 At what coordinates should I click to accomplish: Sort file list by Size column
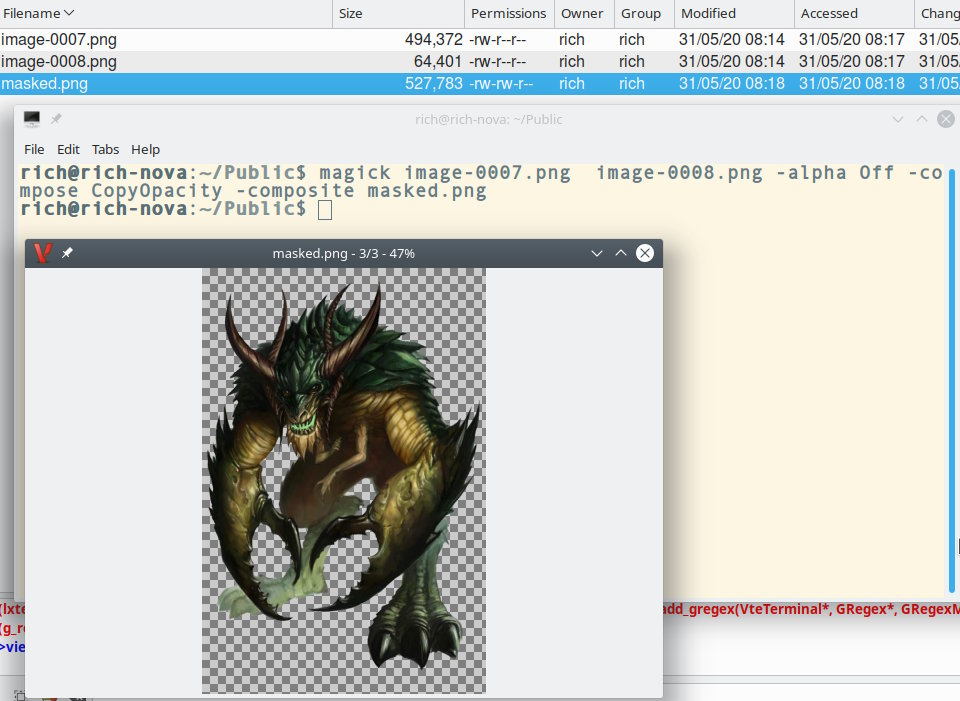(398, 13)
